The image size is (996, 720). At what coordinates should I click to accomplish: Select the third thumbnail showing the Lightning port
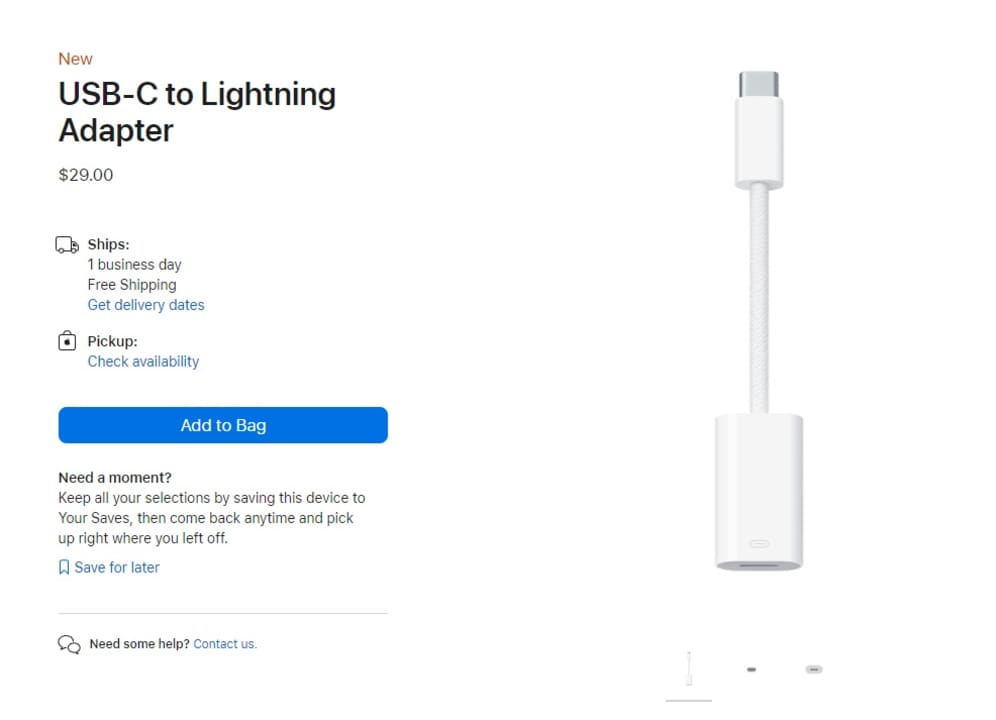pyautogui.click(x=814, y=669)
